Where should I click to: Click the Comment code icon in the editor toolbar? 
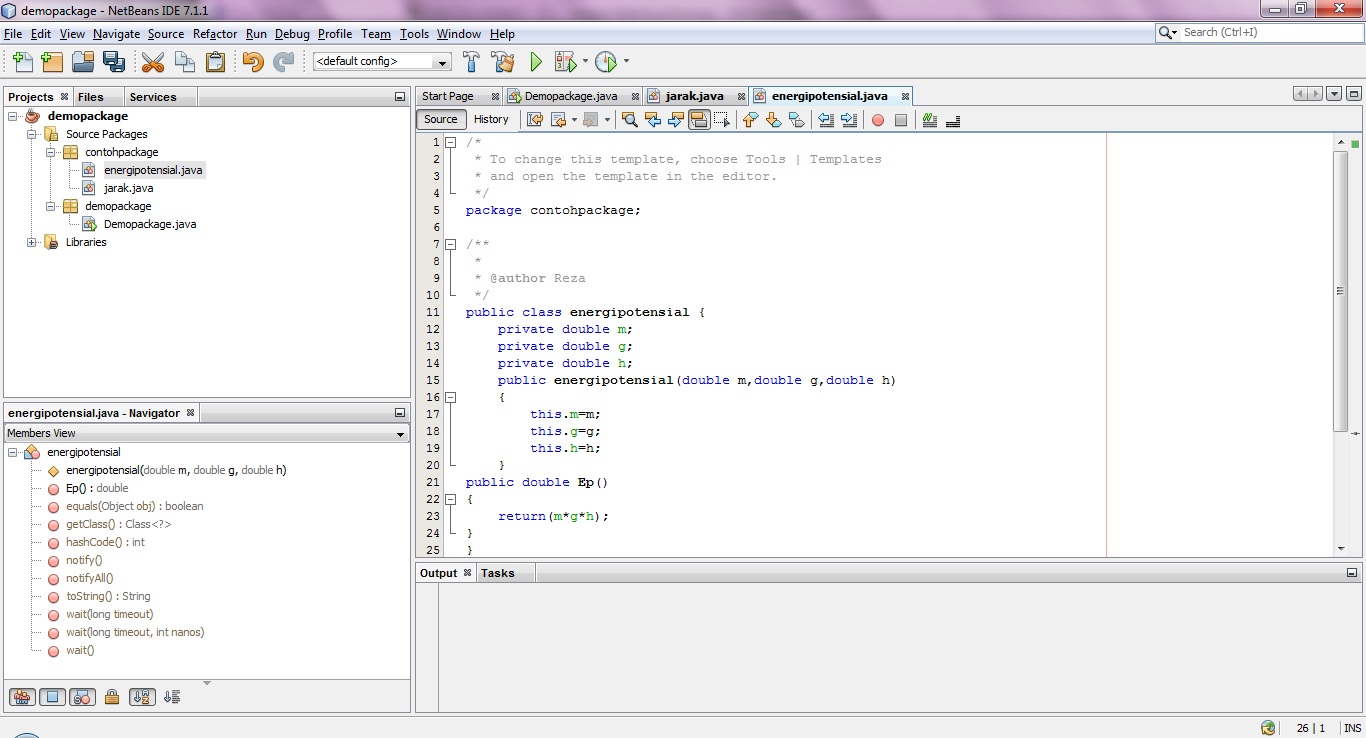[x=929, y=120]
